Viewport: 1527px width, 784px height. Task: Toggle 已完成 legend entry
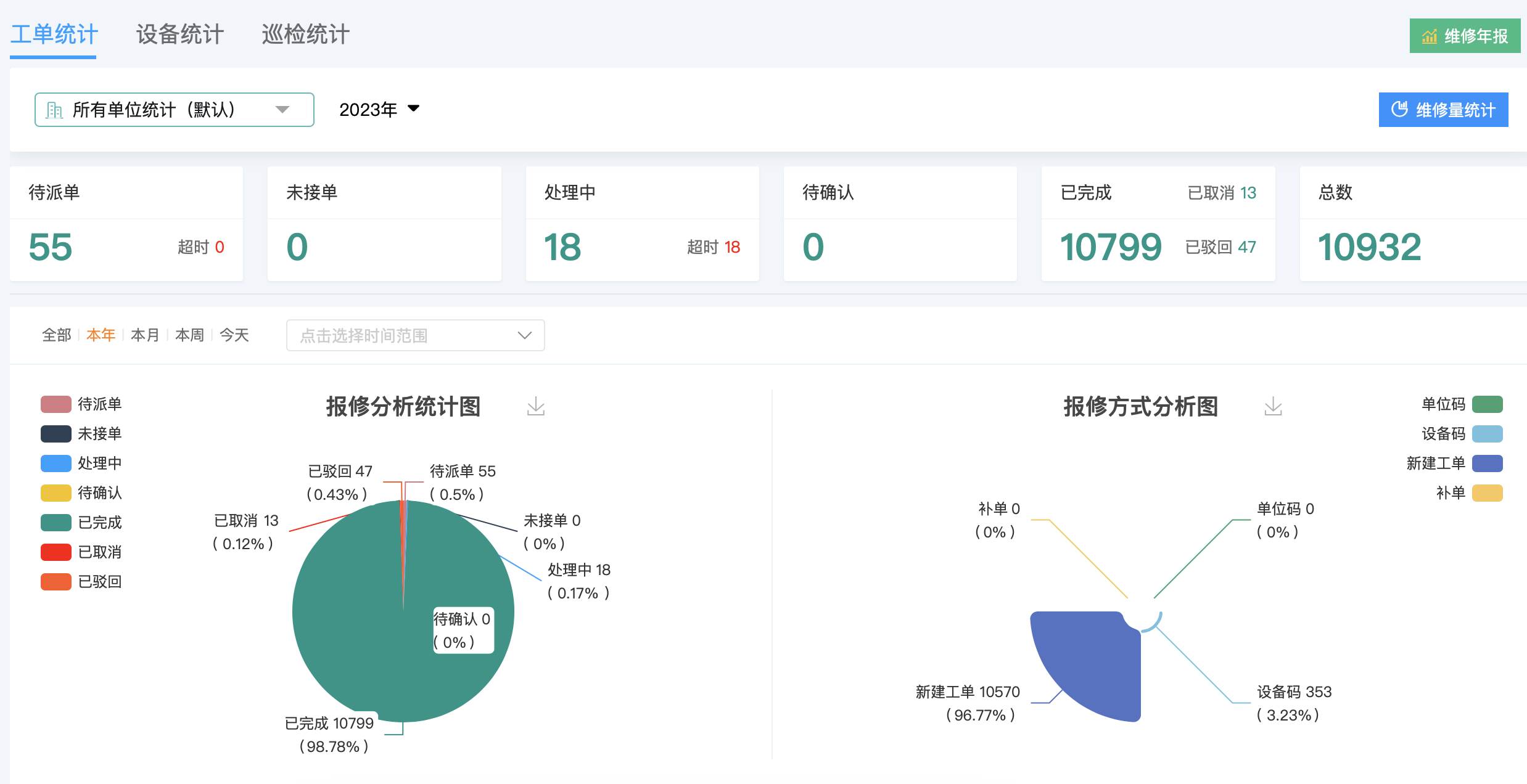point(81,523)
